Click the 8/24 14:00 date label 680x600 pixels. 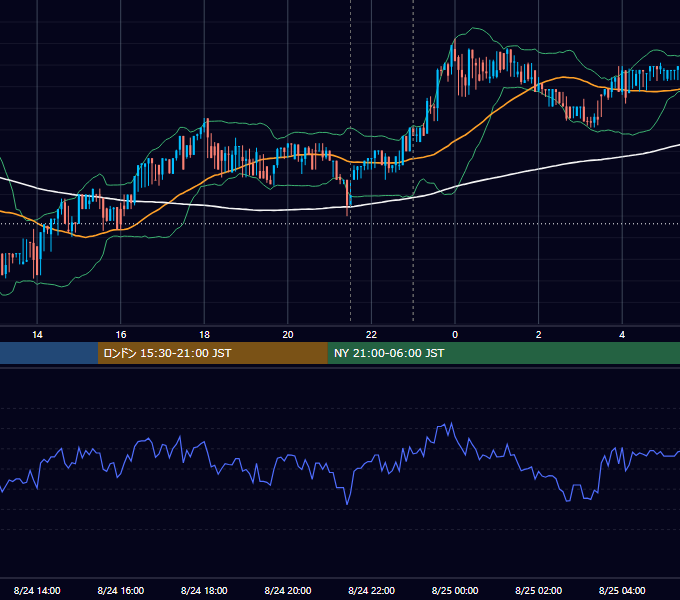point(37,590)
